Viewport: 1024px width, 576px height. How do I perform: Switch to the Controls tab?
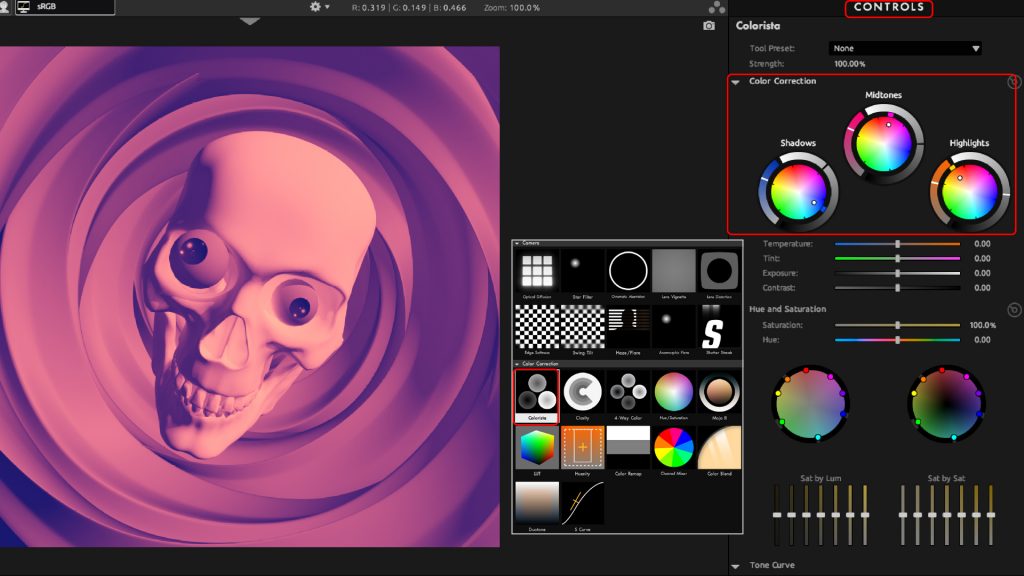pyautogui.click(x=888, y=8)
